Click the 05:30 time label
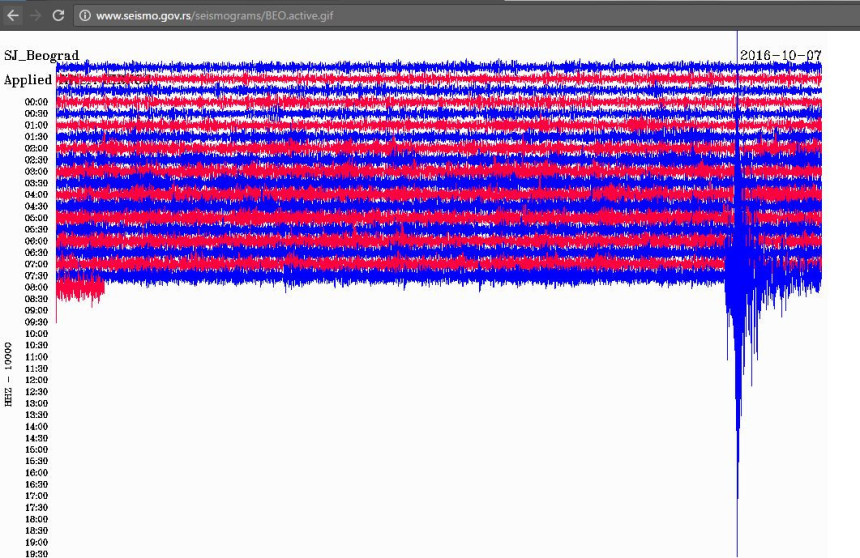The height and width of the screenshot is (558, 860). 36,229
